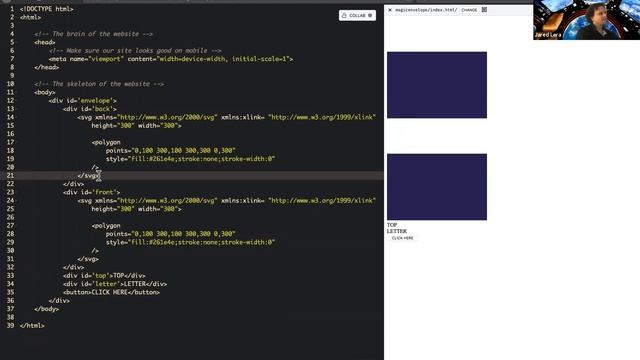Click the div id='back' line

[x=90, y=109]
